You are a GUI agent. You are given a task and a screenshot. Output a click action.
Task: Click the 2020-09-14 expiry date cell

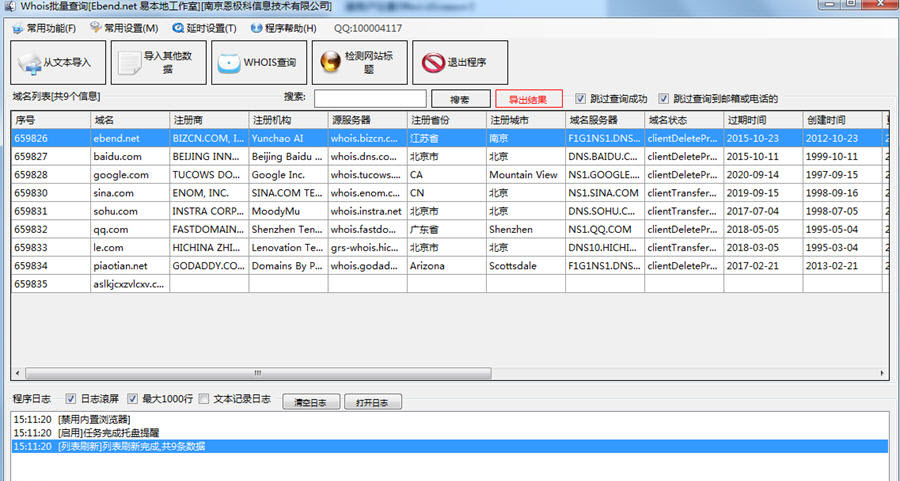click(763, 175)
